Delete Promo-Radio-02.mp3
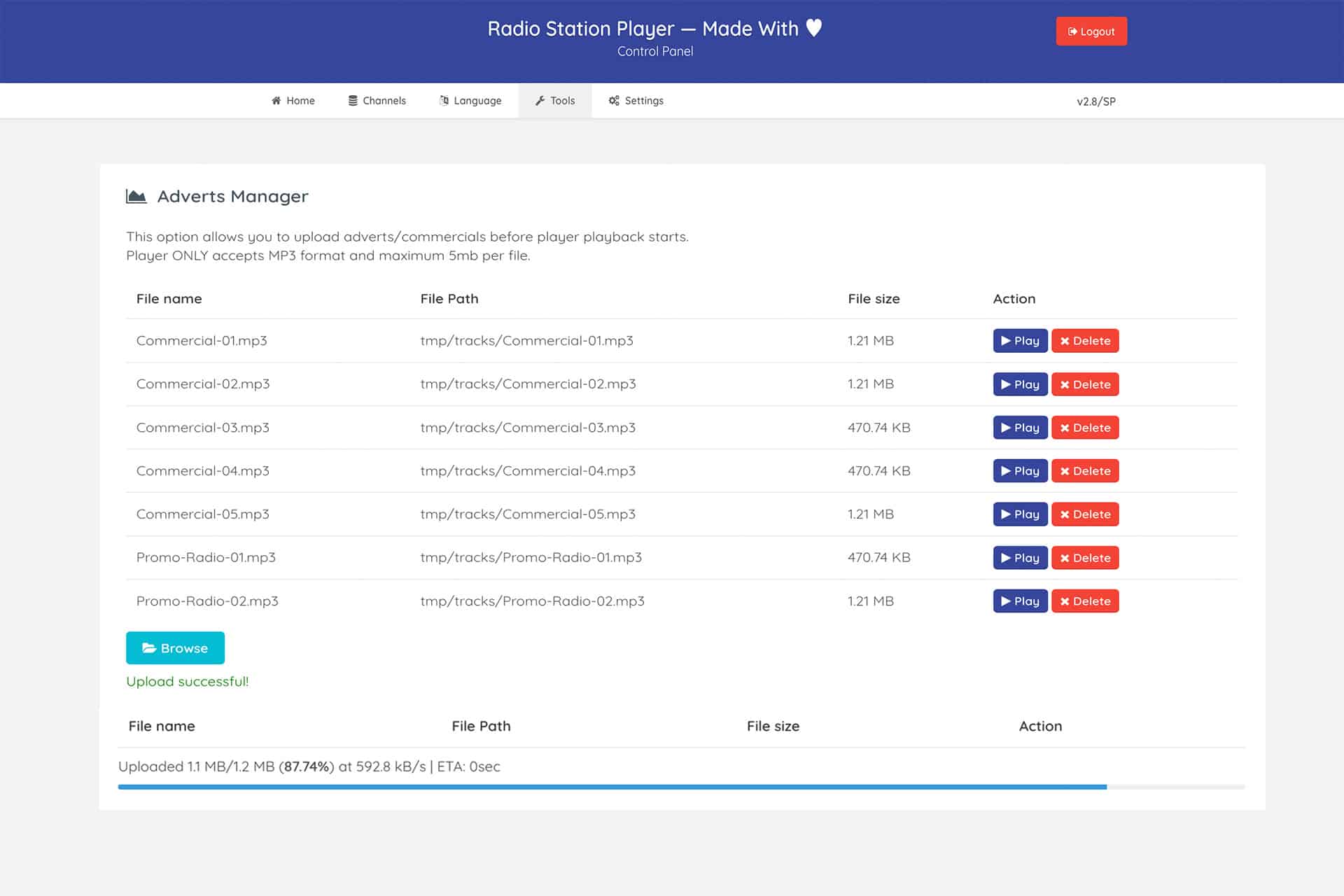Image resolution: width=1344 pixels, height=896 pixels. [1085, 601]
